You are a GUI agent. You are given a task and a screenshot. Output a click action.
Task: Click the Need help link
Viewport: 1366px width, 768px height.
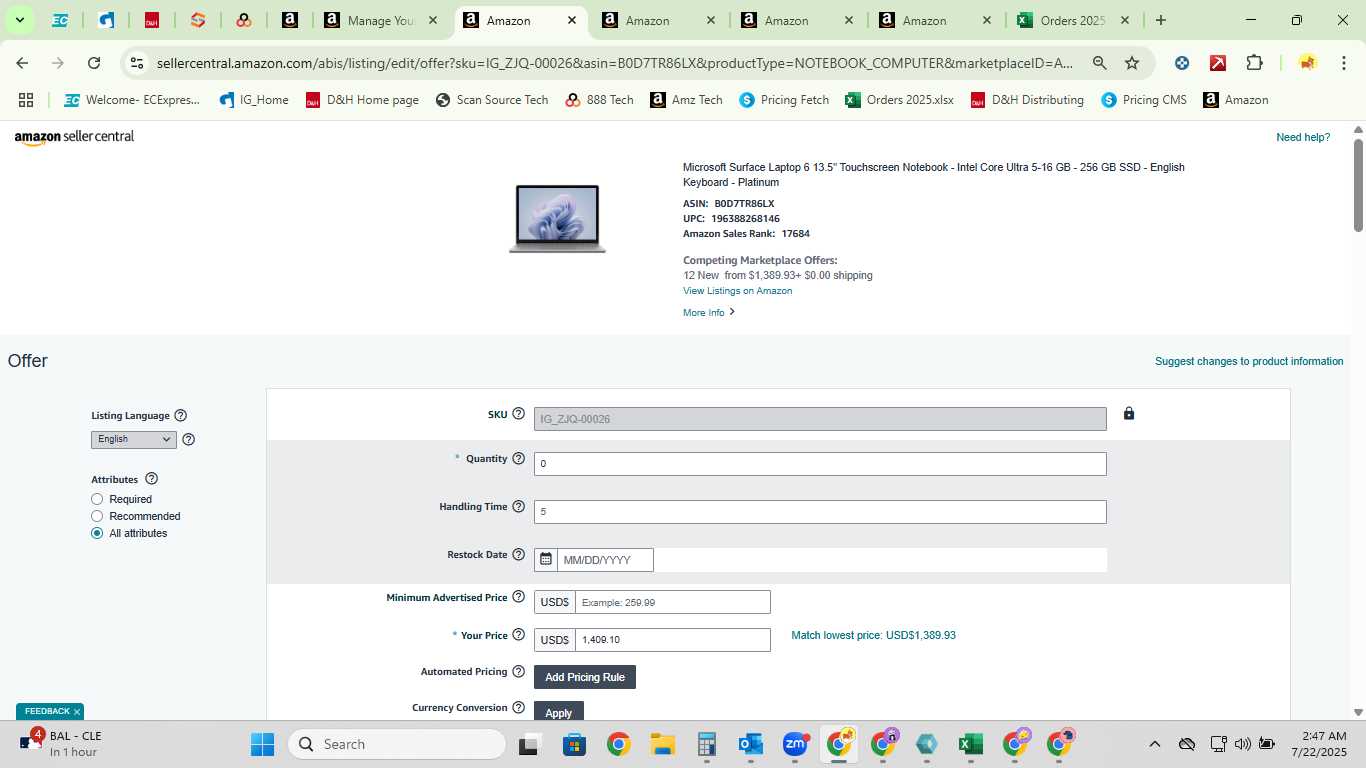[1303, 137]
